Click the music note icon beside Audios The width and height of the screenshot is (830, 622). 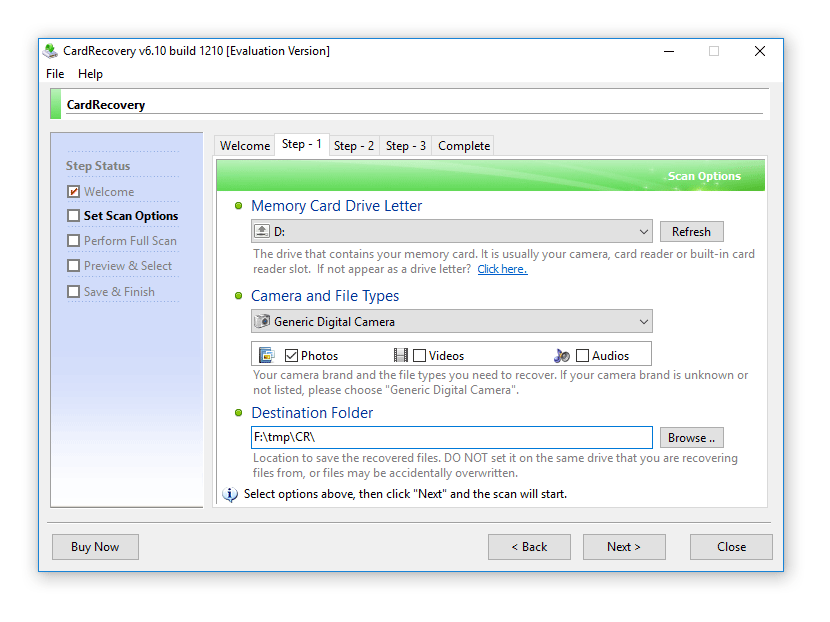562,355
